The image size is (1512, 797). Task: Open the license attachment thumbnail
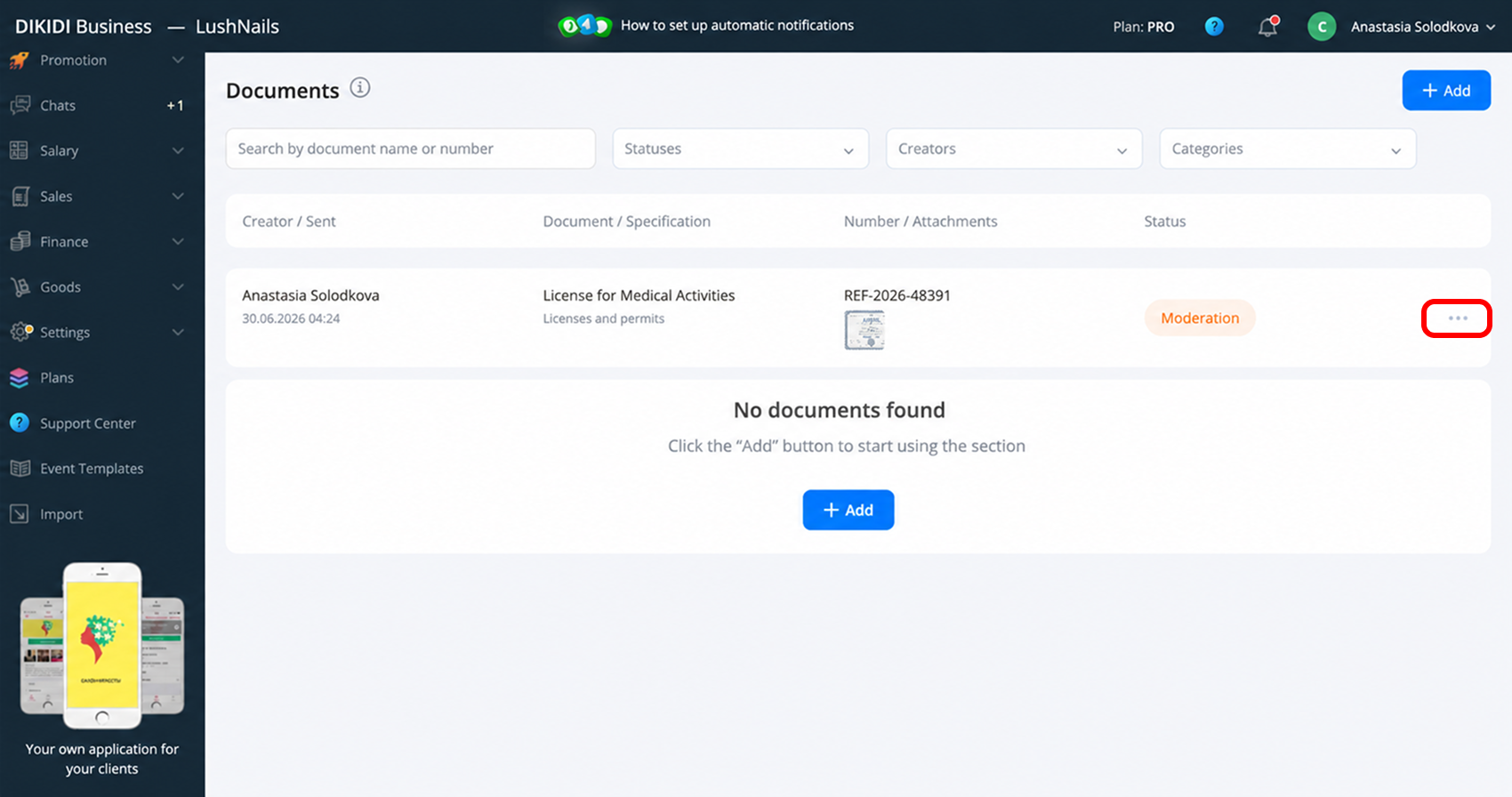pos(865,330)
